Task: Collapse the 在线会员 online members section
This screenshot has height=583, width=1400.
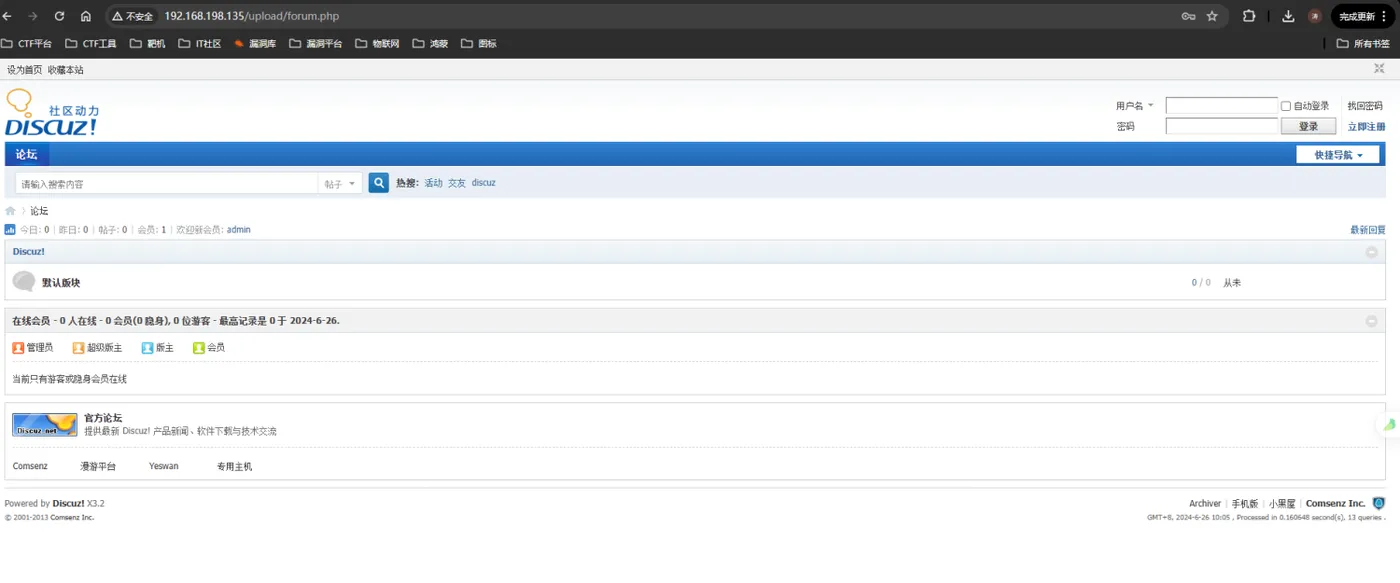Action: pyautogui.click(x=1372, y=321)
